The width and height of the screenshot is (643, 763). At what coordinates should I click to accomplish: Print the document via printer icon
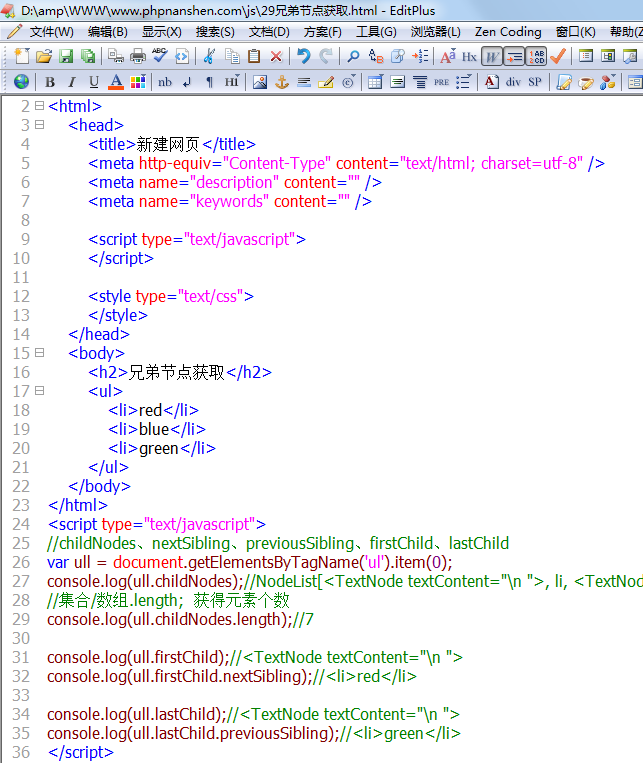[138, 56]
